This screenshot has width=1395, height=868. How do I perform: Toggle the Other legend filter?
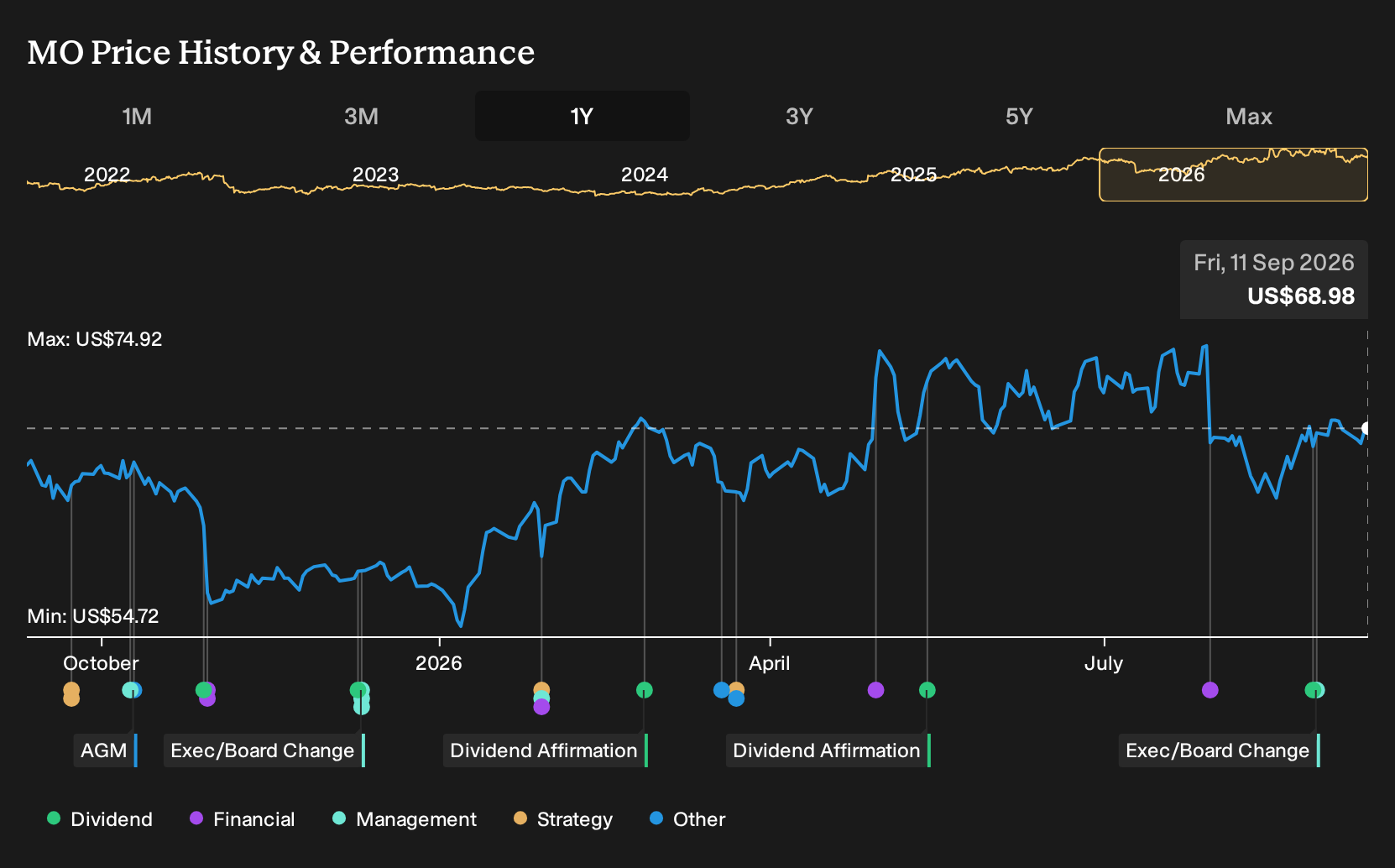pos(687,819)
